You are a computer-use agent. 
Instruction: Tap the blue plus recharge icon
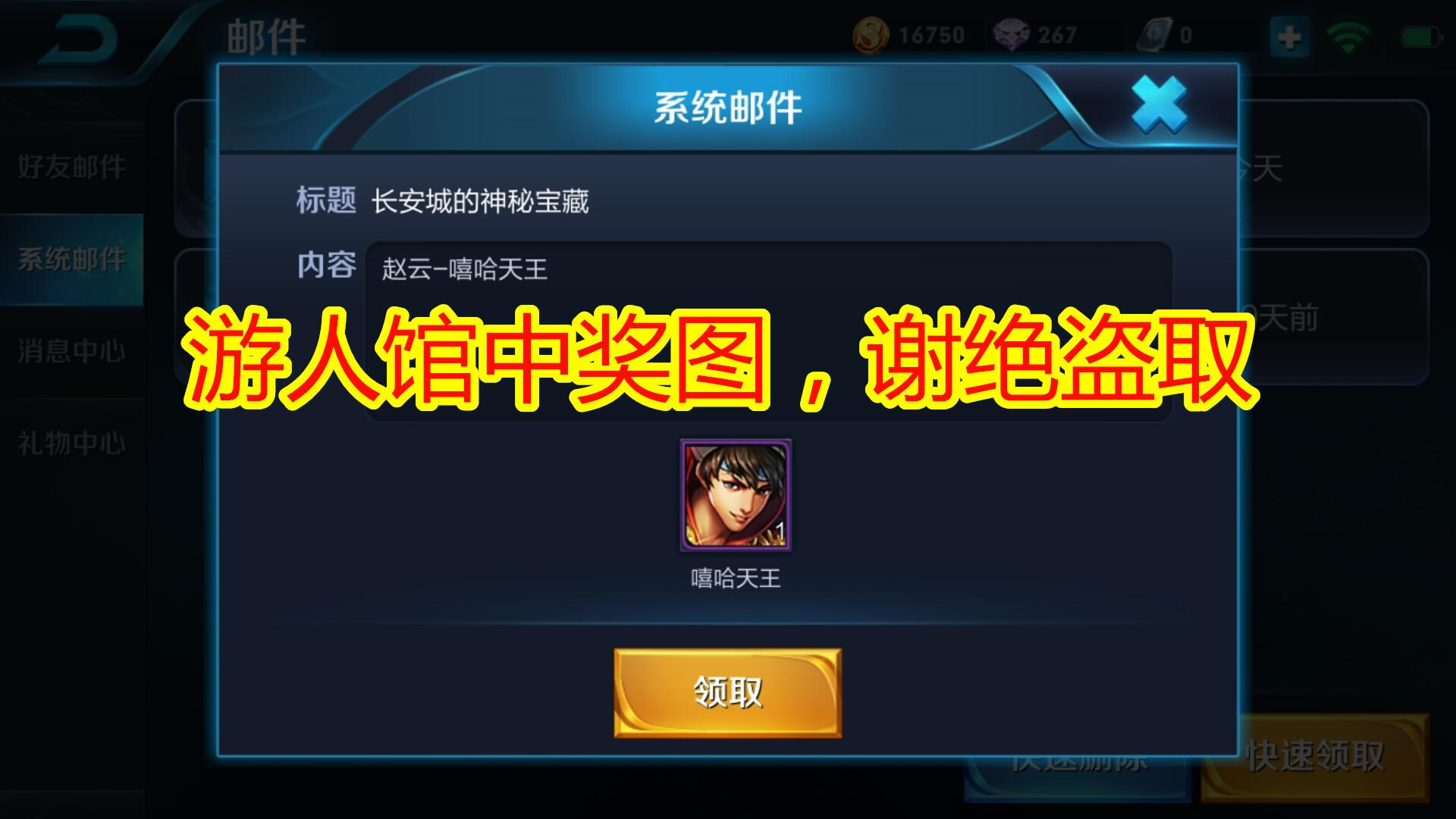[1290, 36]
